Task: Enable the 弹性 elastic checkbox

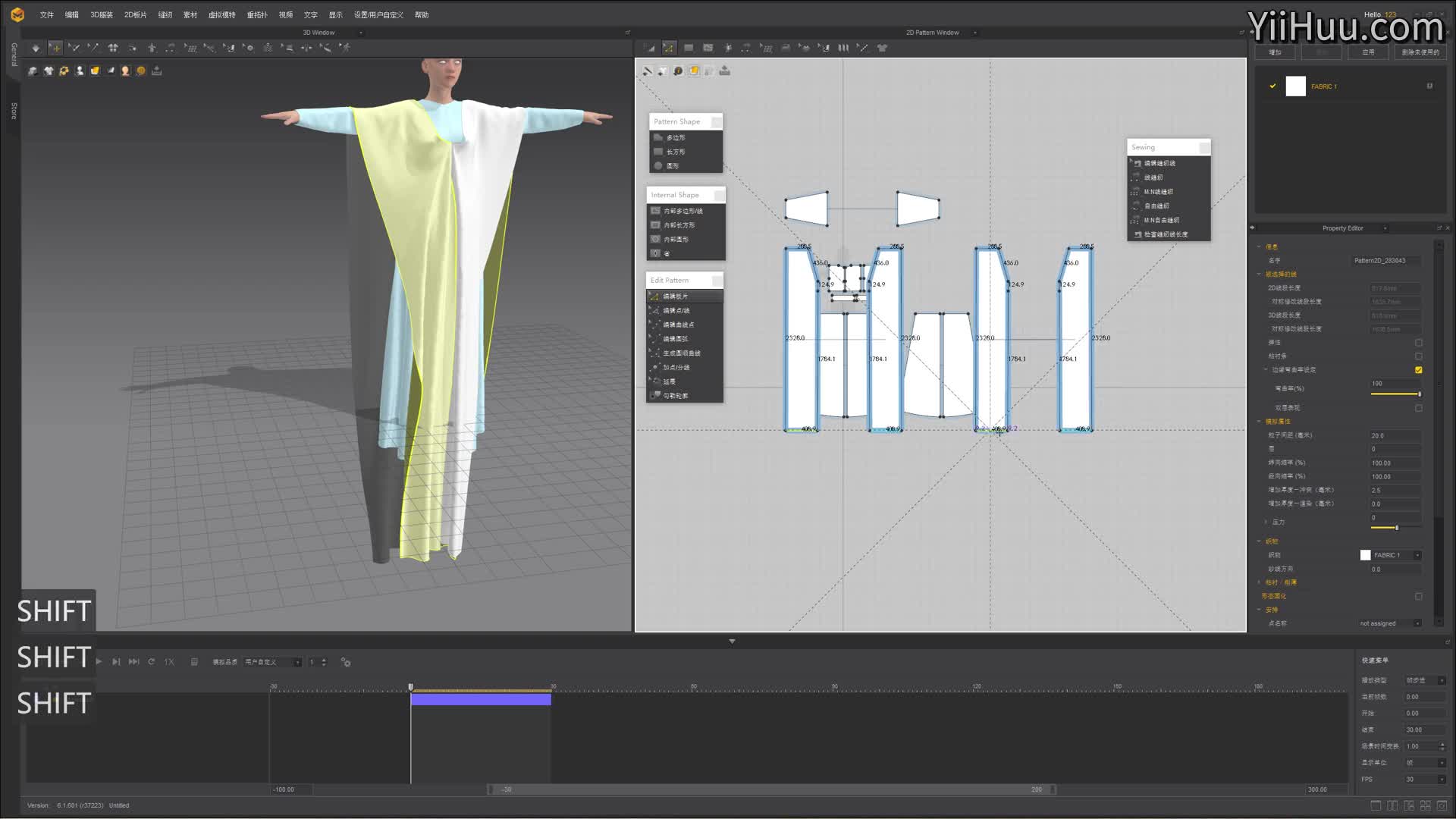Action: (x=1418, y=343)
